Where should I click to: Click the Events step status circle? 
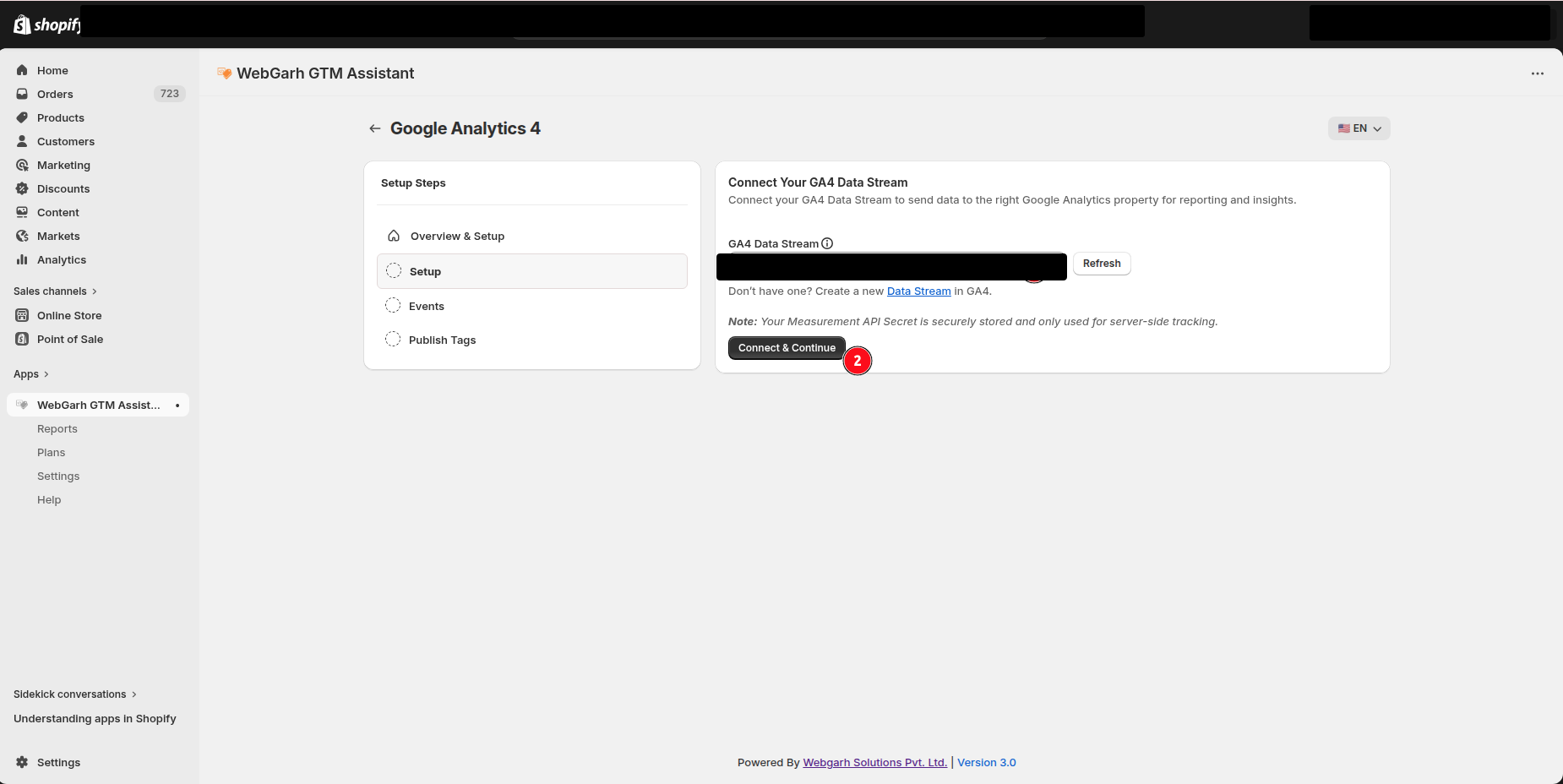393,305
